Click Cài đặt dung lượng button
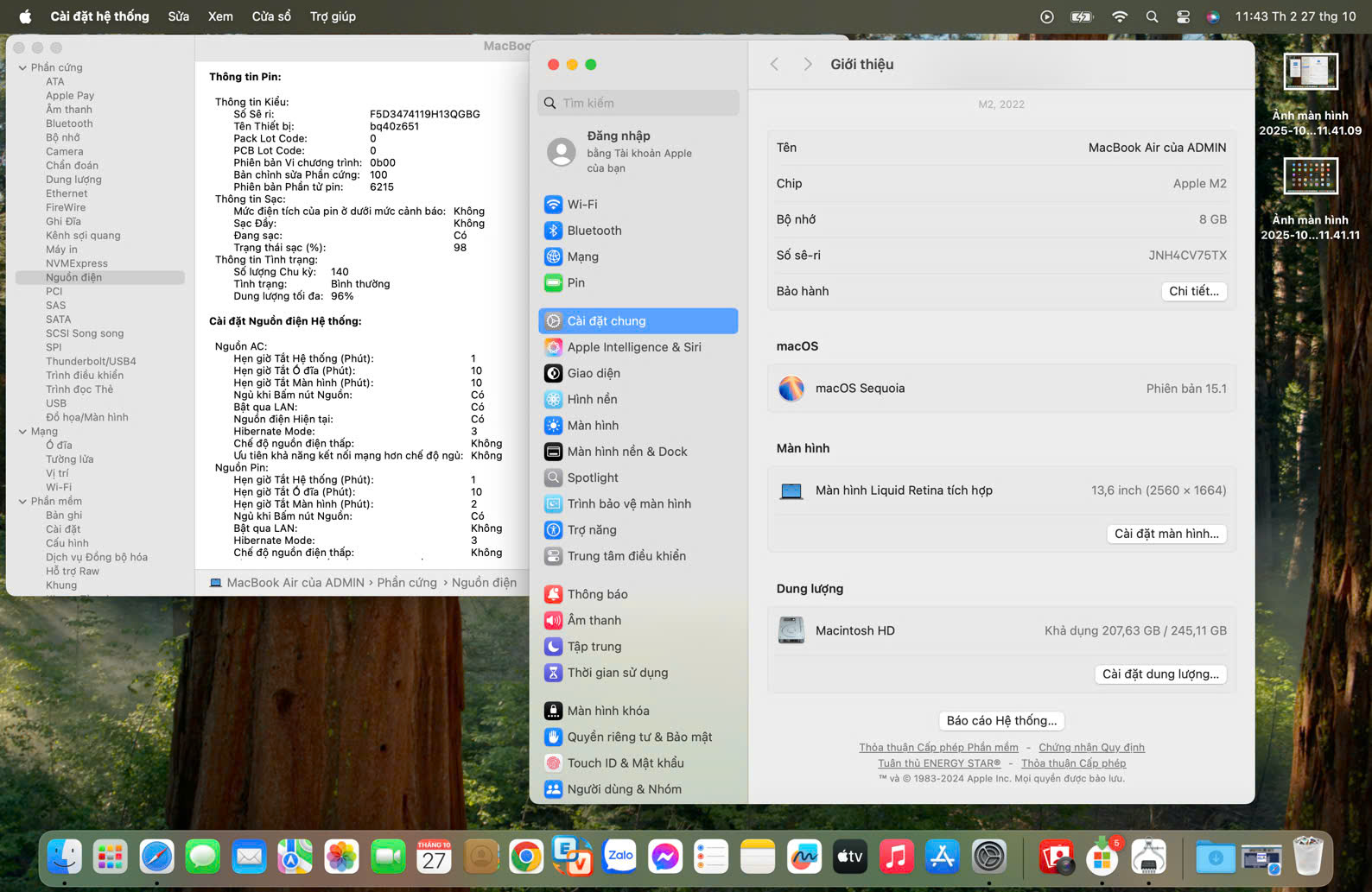 [1159, 674]
